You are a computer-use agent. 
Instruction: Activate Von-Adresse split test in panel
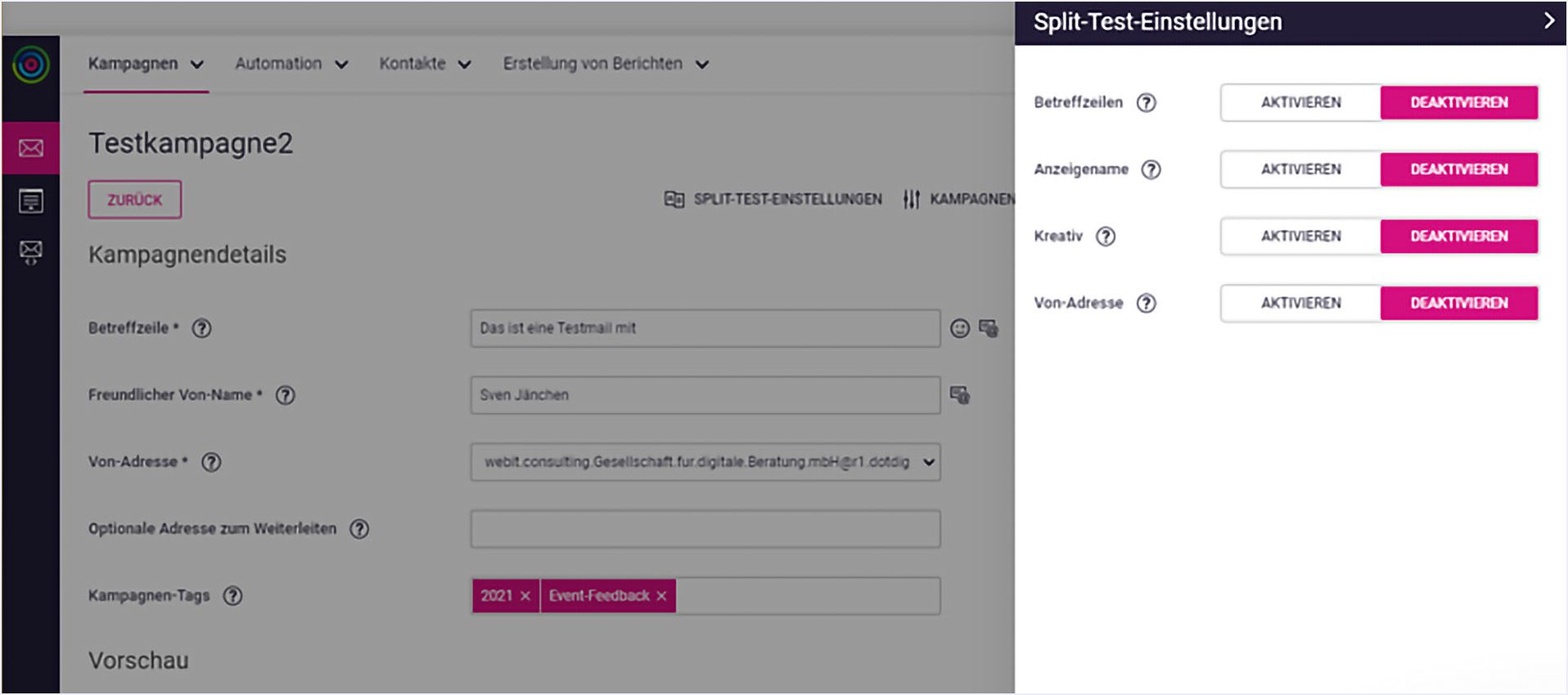(x=1300, y=304)
